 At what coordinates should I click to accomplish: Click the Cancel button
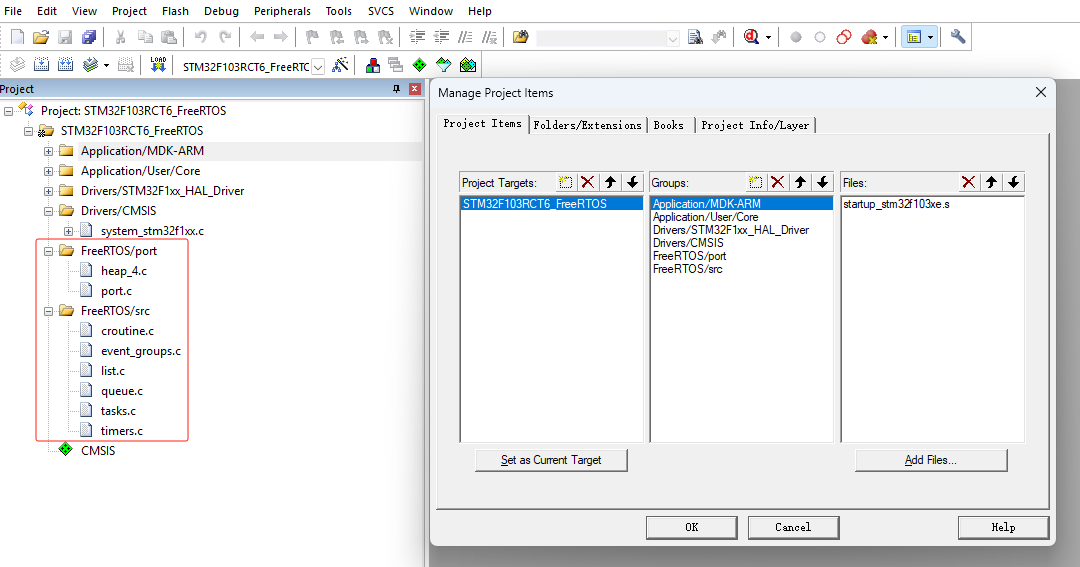793,527
